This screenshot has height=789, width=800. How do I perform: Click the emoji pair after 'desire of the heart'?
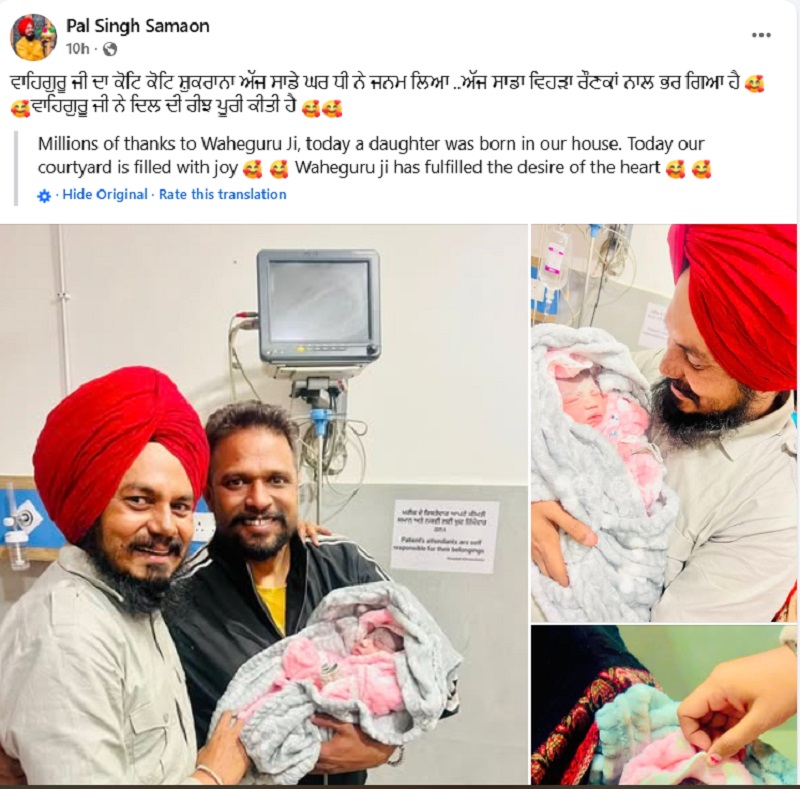(x=689, y=169)
